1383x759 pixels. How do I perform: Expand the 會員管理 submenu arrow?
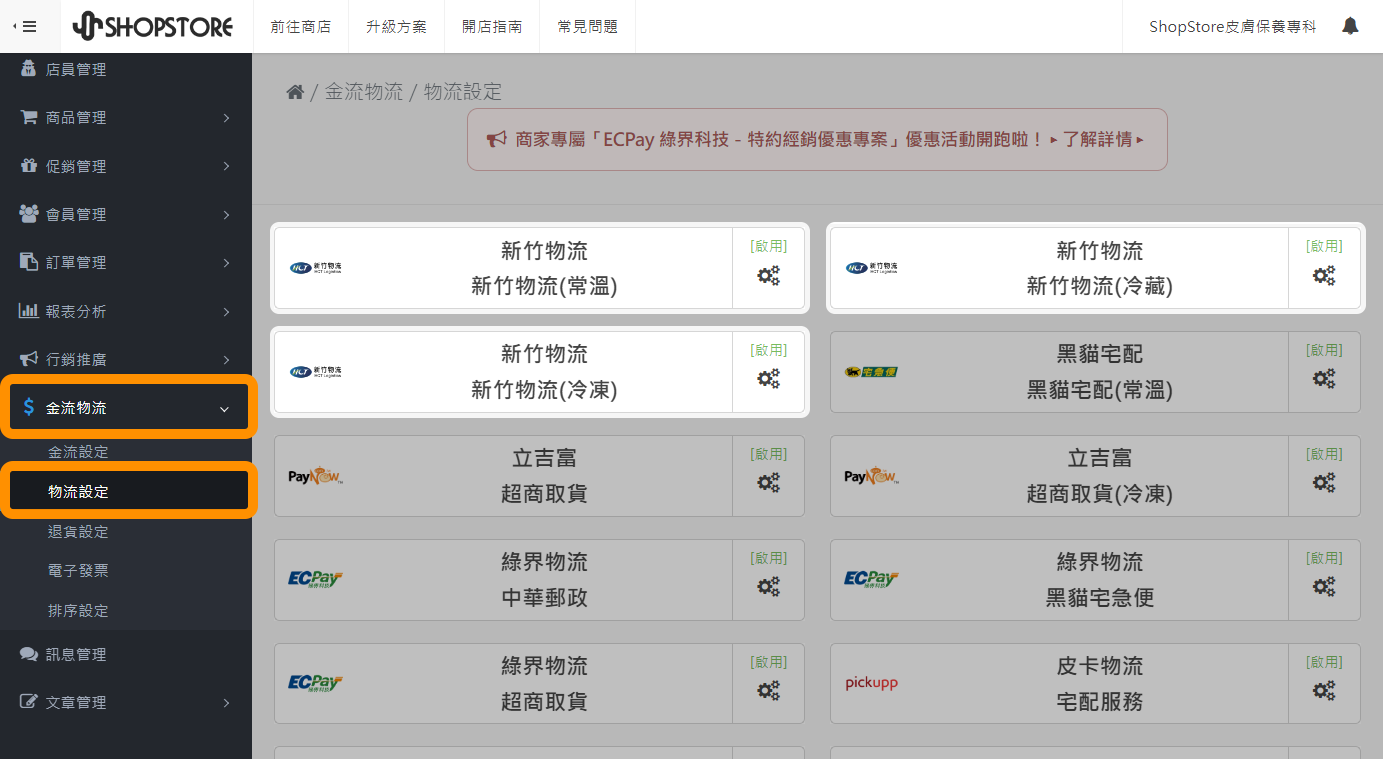tap(226, 215)
